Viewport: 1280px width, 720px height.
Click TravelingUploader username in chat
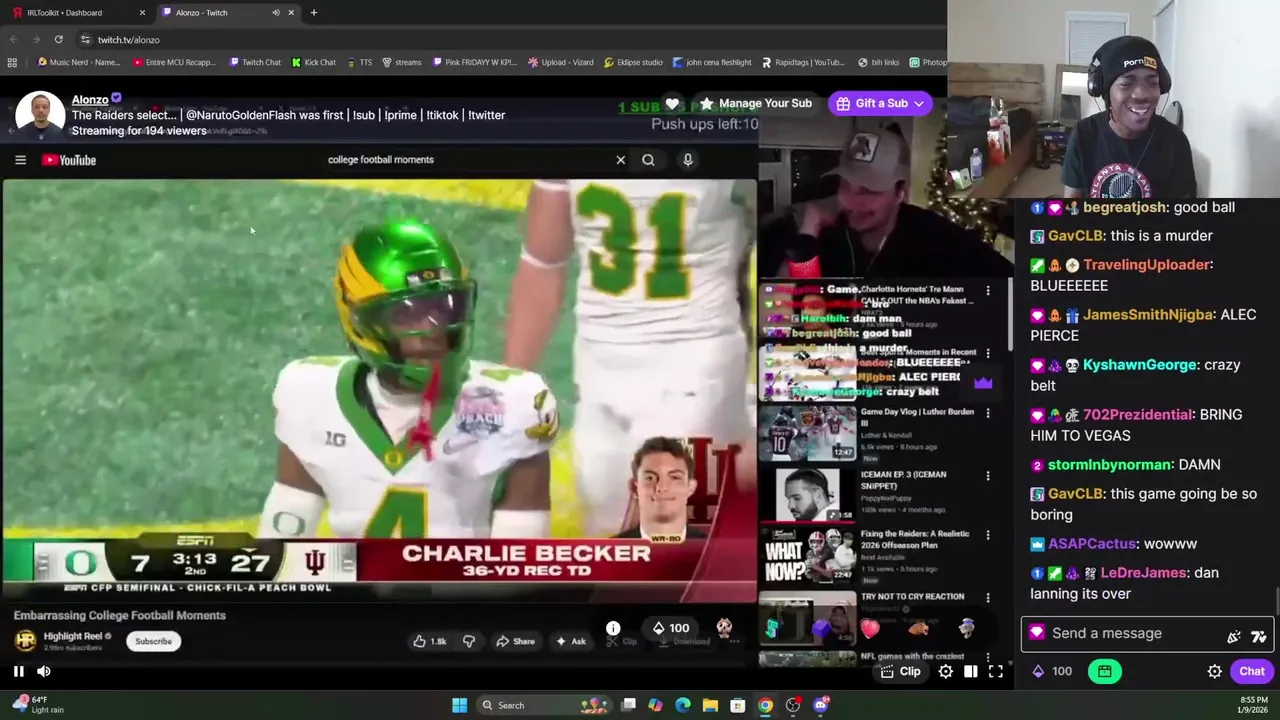pyautogui.click(x=1146, y=265)
